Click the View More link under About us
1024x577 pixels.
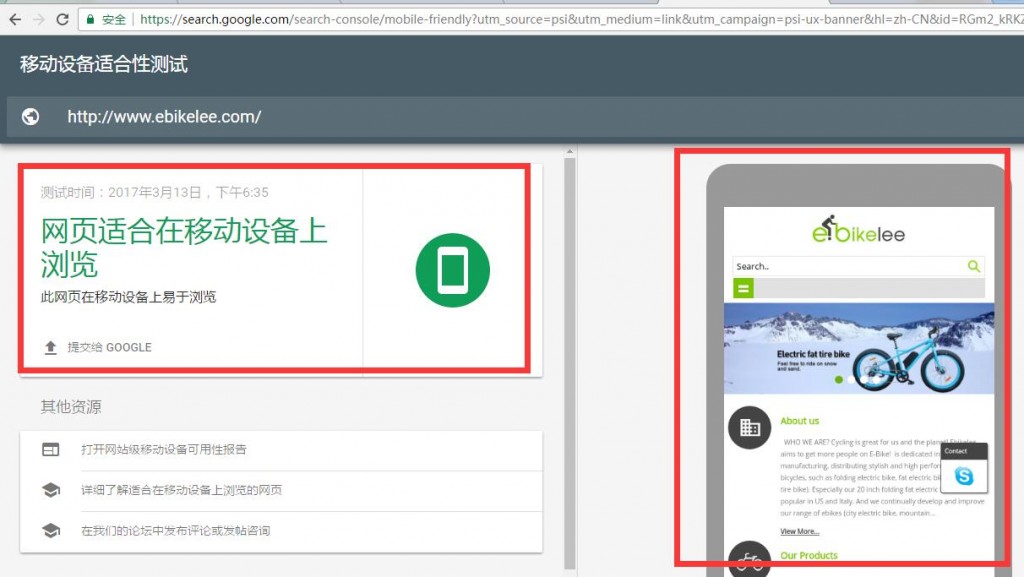tap(799, 531)
